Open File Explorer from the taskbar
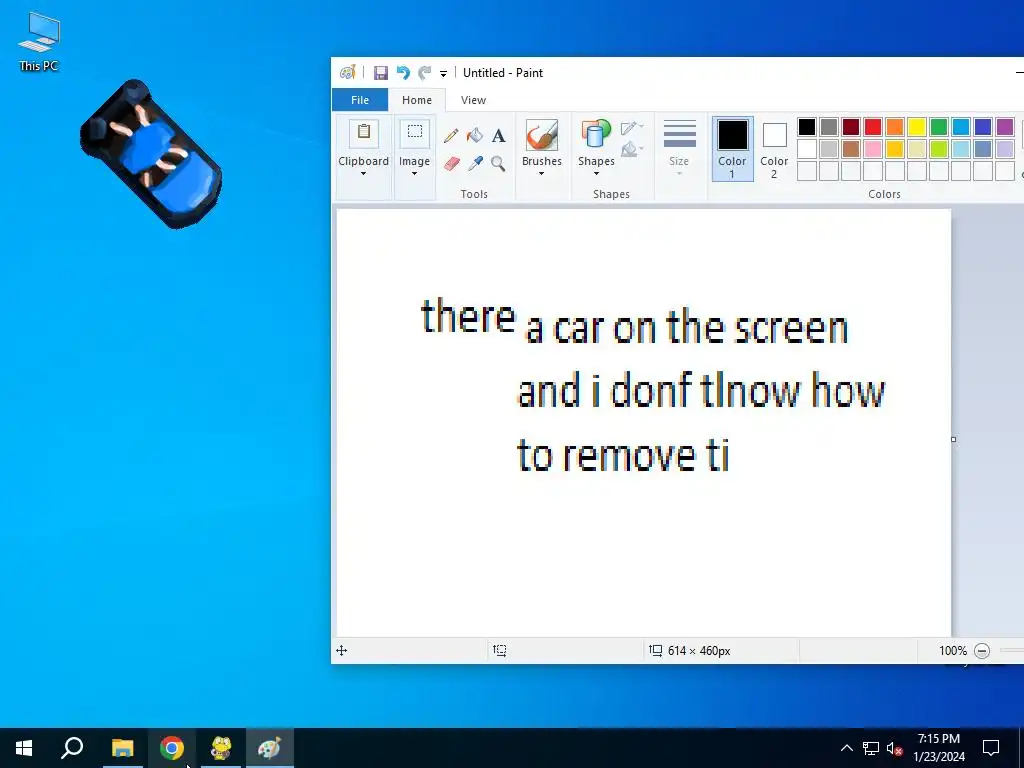1024x768 pixels. (x=122, y=748)
